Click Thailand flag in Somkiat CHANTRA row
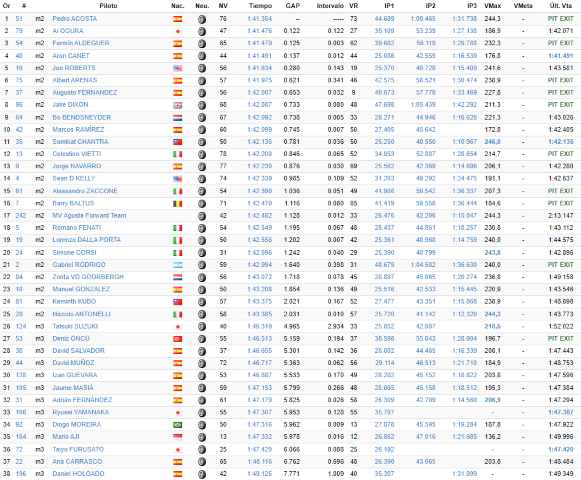Viewport: 581px width, 480px height. pyautogui.click(x=177, y=142)
